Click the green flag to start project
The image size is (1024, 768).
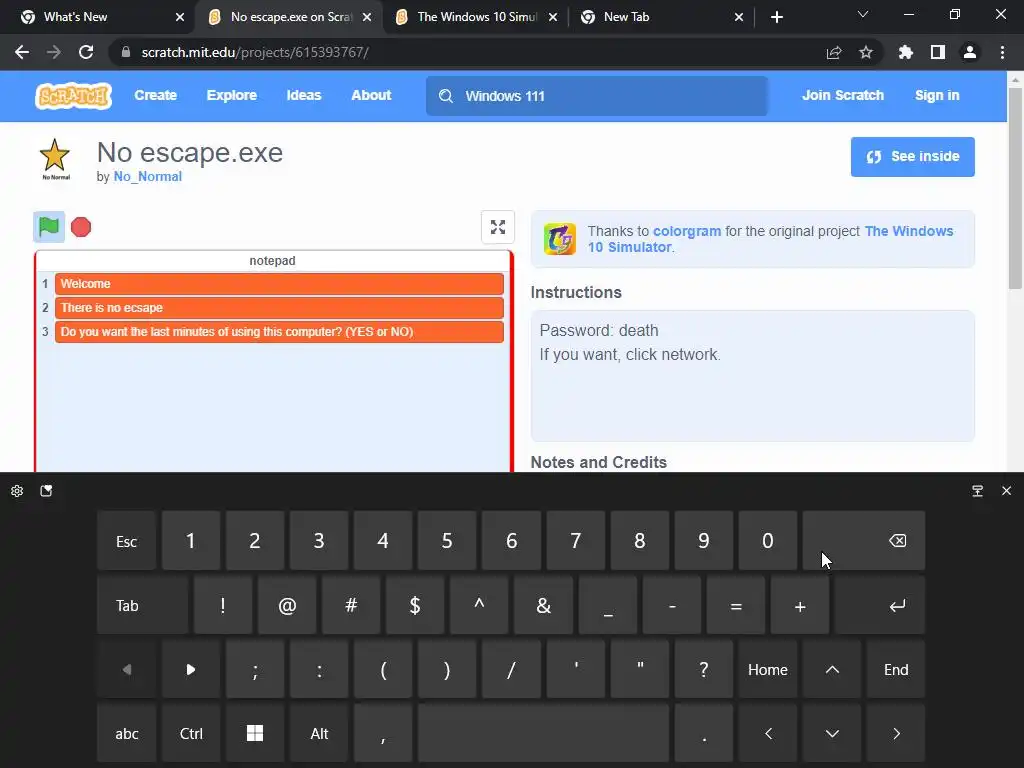(49, 227)
